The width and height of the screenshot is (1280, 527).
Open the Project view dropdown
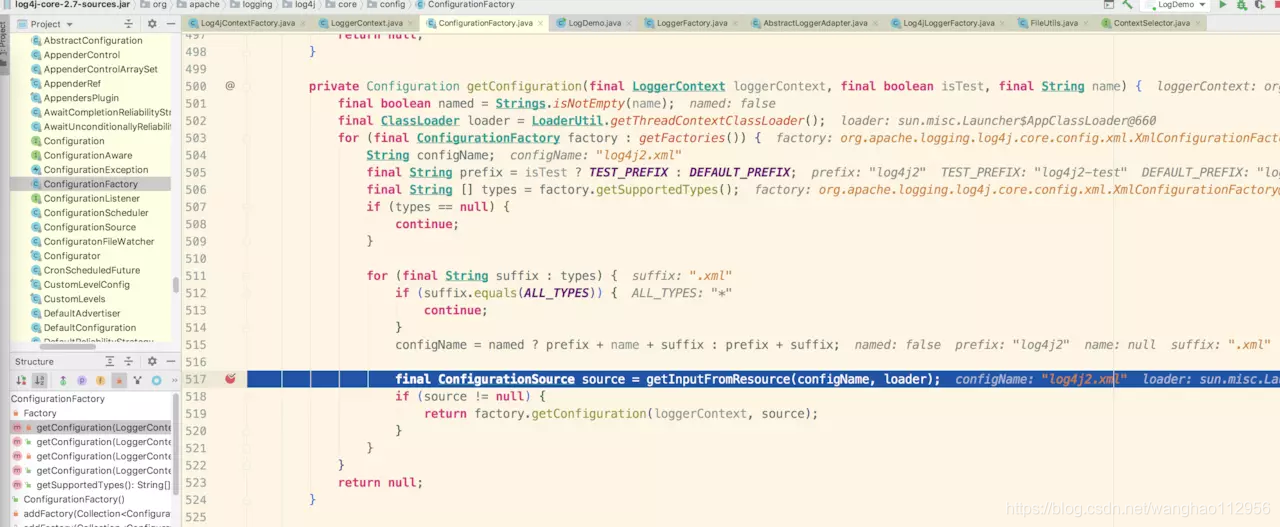tap(47, 23)
